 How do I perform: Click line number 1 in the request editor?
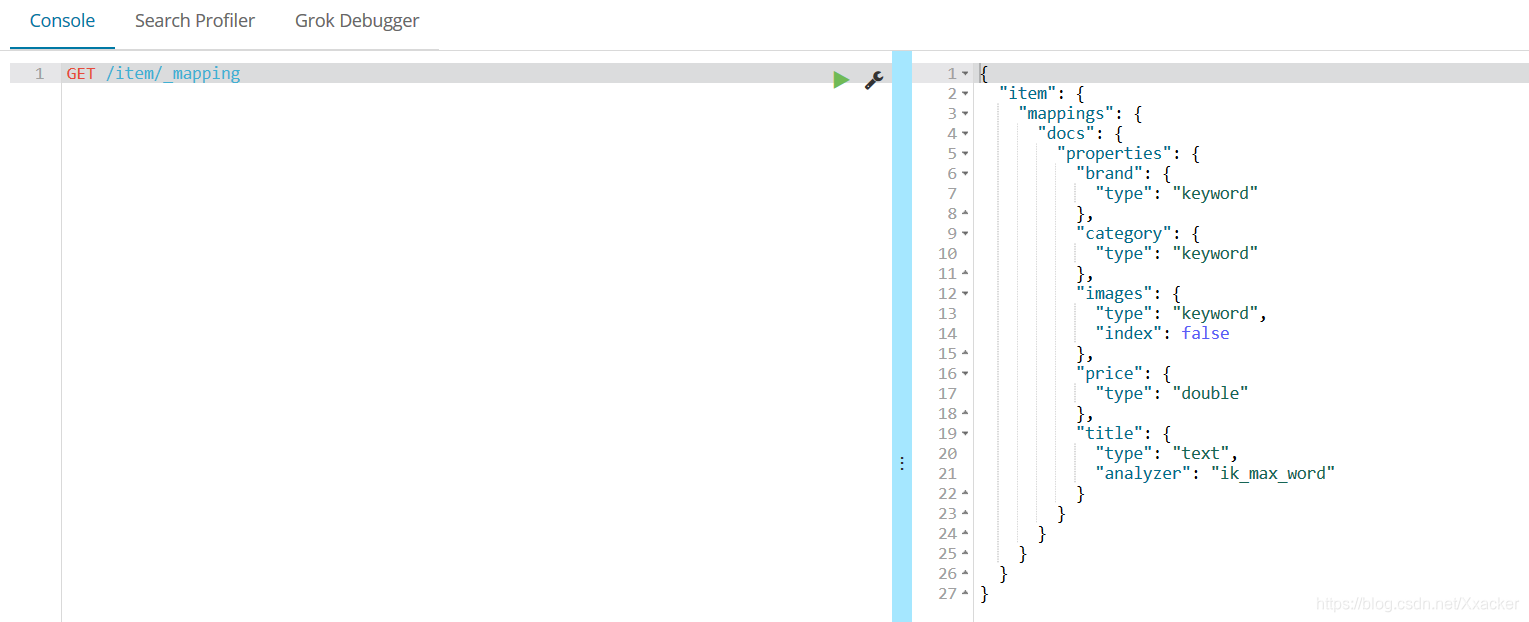tap(39, 73)
